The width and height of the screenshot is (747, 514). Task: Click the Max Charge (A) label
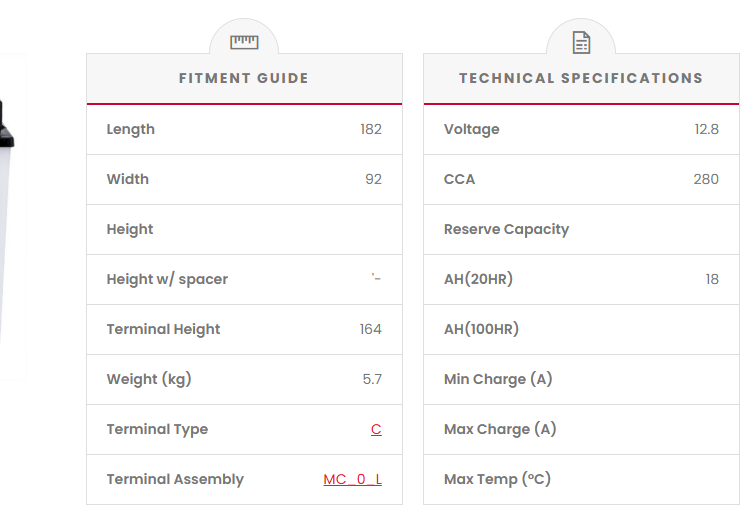tap(500, 429)
